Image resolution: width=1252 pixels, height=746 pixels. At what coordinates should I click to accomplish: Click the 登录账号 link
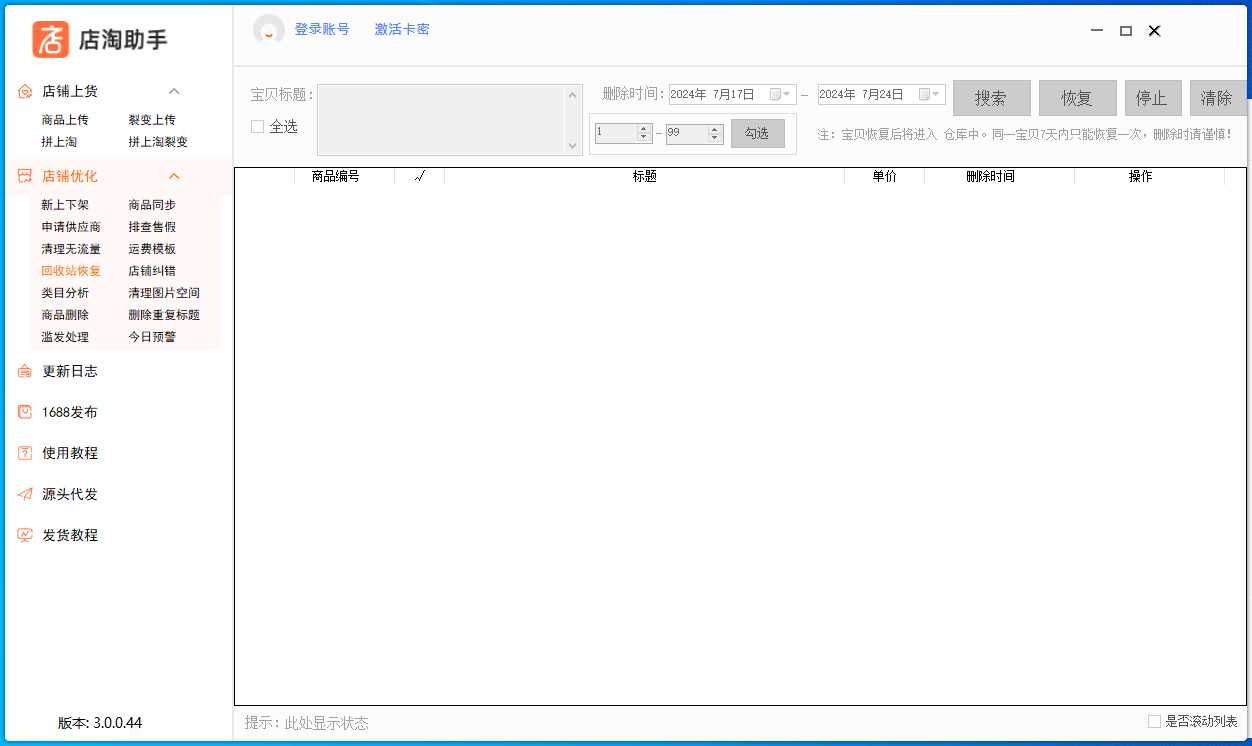pyautogui.click(x=322, y=29)
